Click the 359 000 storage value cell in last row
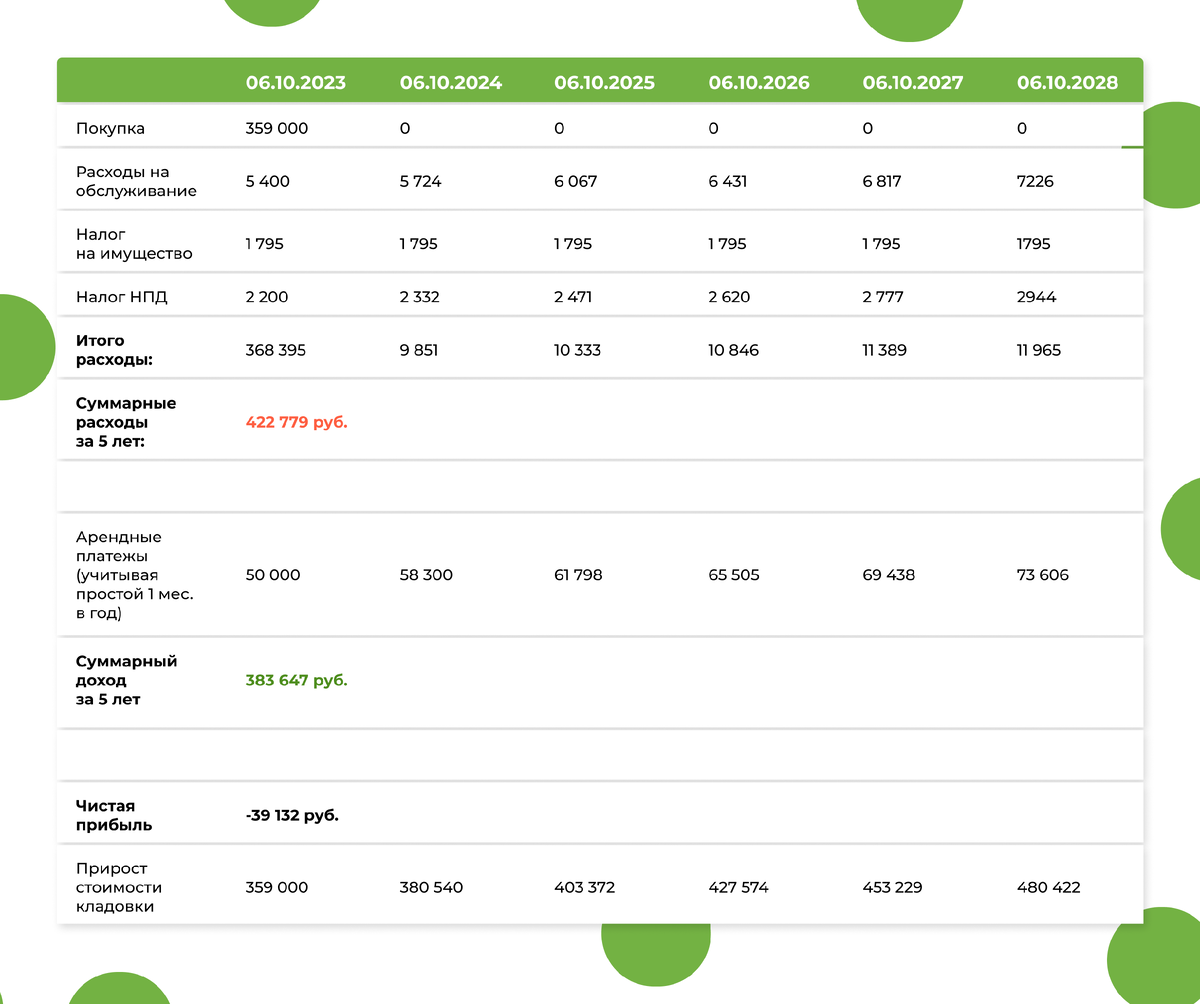 point(277,888)
